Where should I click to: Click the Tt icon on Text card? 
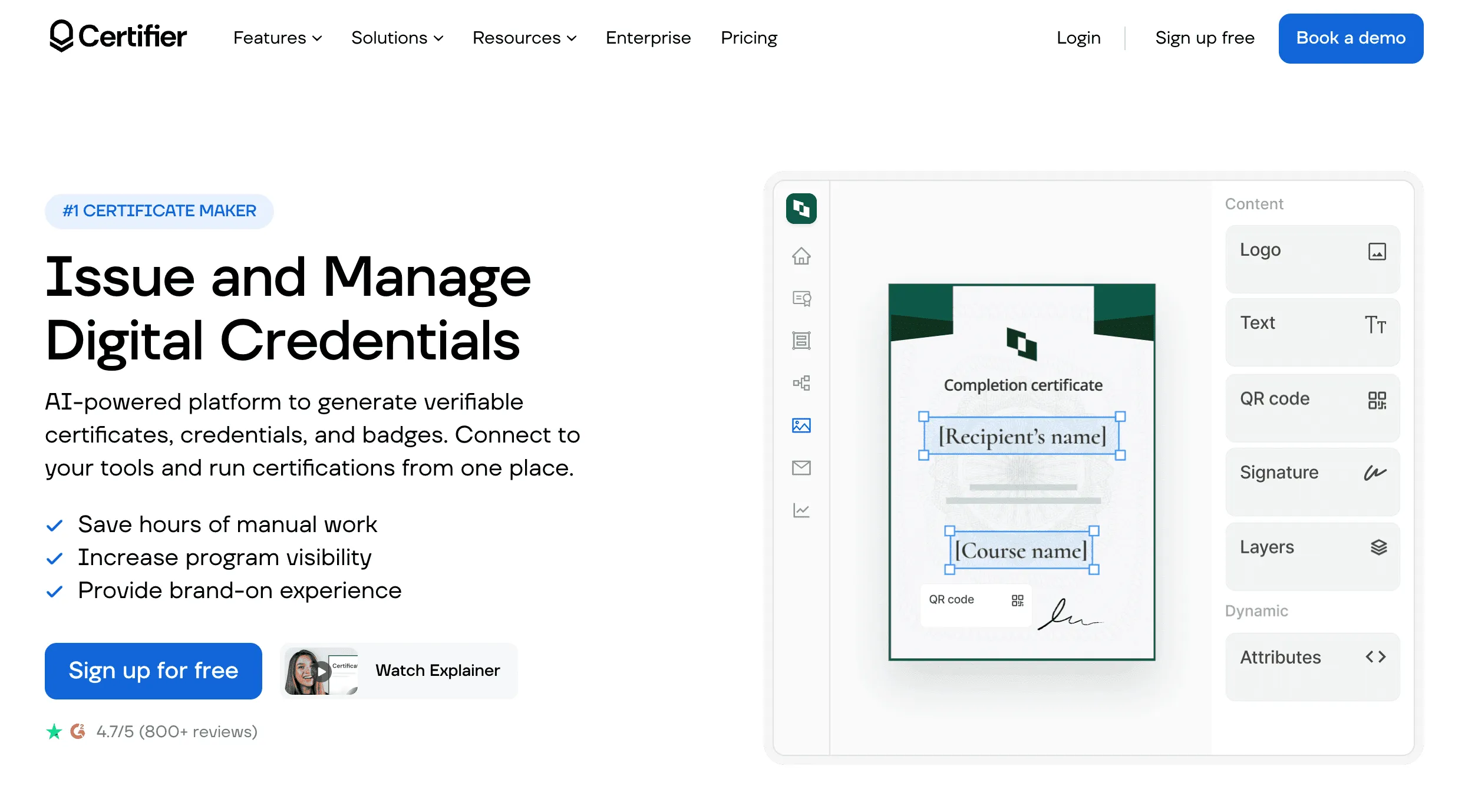tap(1375, 325)
